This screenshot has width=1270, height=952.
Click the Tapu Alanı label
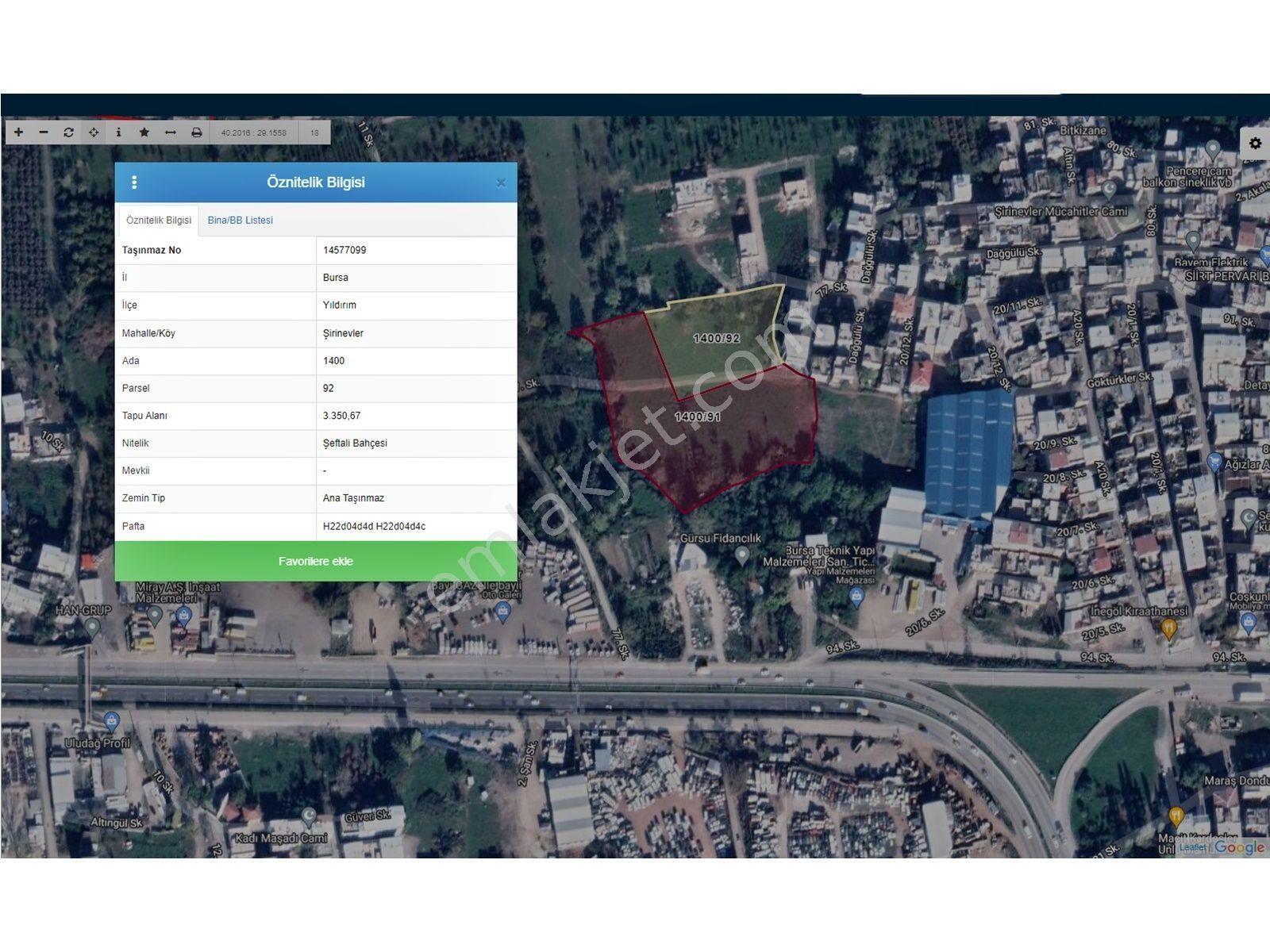point(144,416)
